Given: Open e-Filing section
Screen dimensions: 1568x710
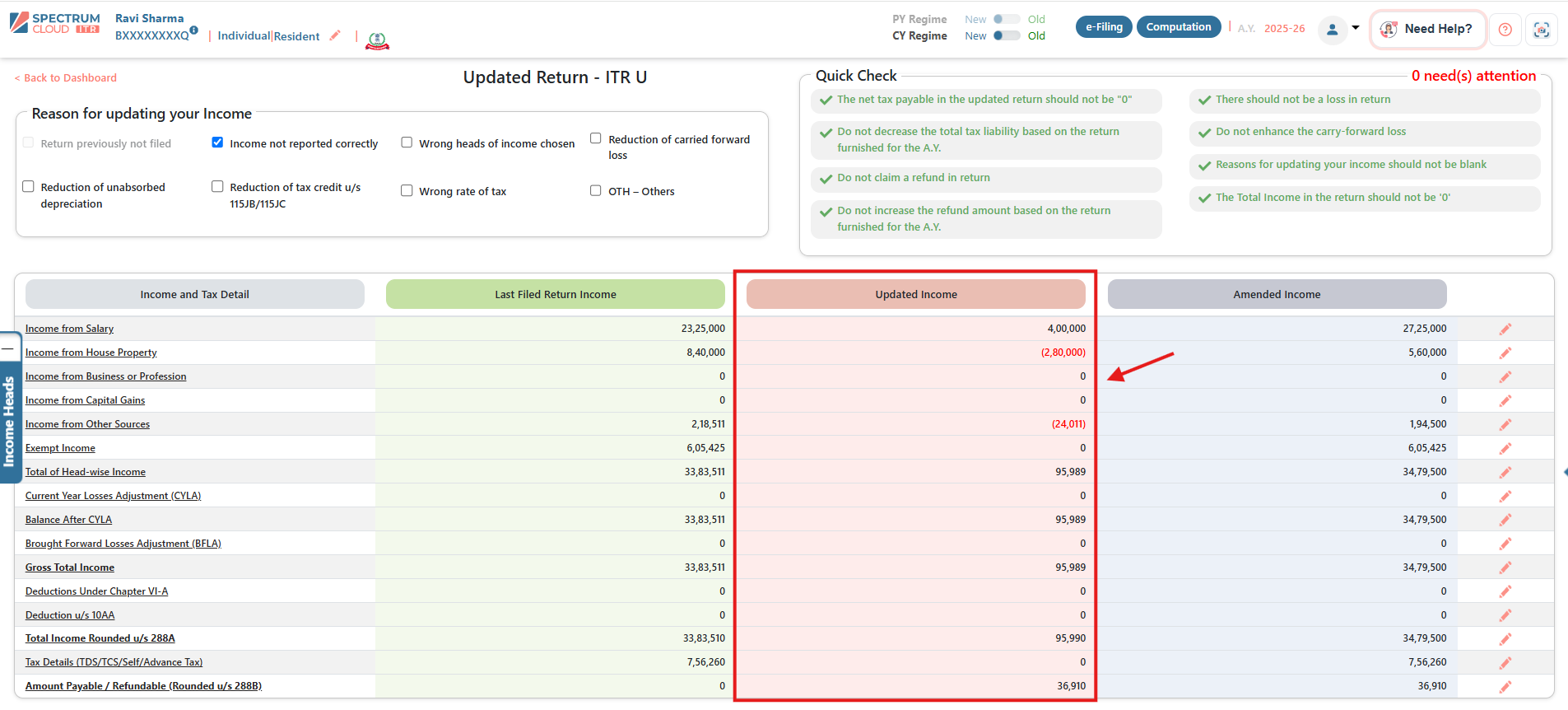Looking at the screenshot, I should pyautogui.click(x=1104, y=27).
